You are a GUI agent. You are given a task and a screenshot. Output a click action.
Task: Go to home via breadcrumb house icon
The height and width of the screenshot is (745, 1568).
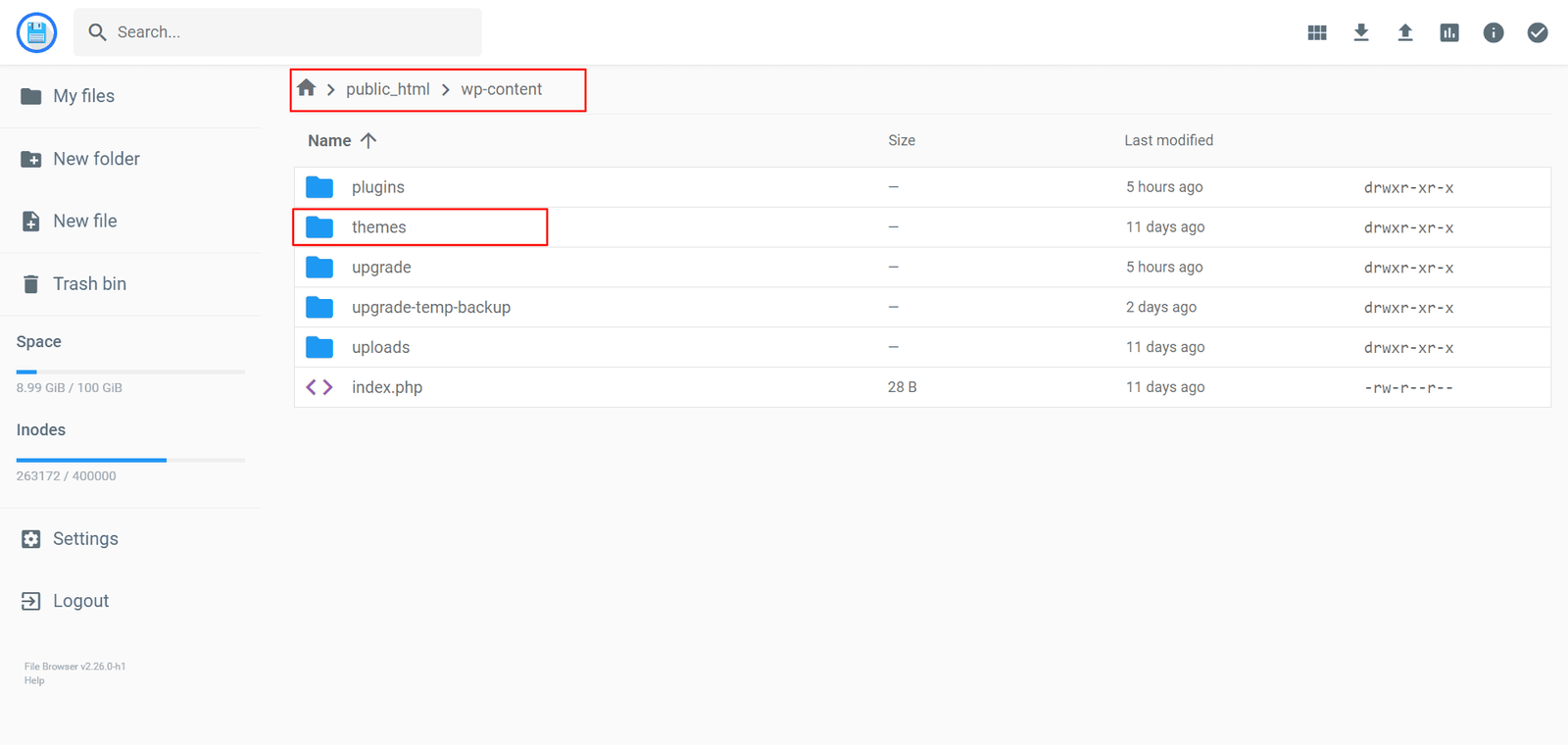pyautogui.click(x=307, y=88)
